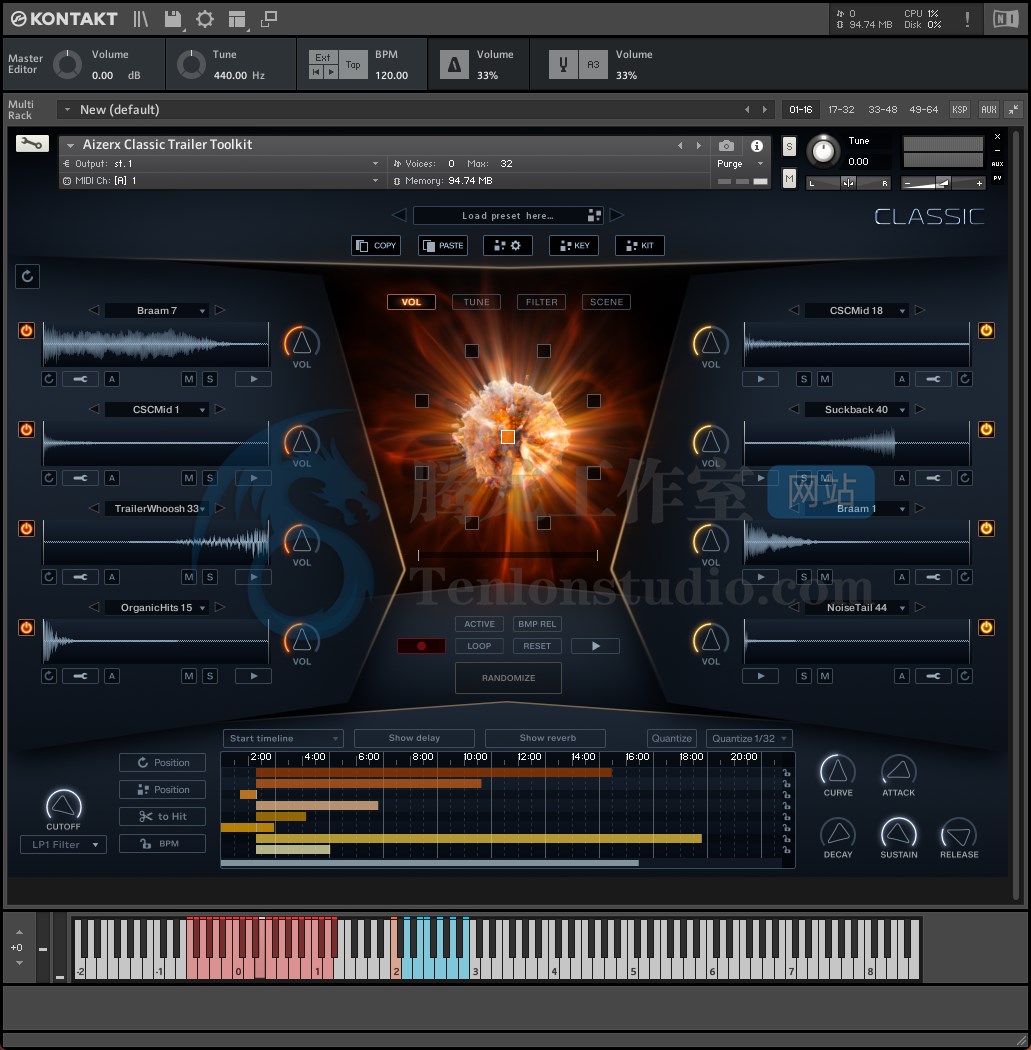
Task: Click the link icon under Braam 7
Action: [80, 379]
